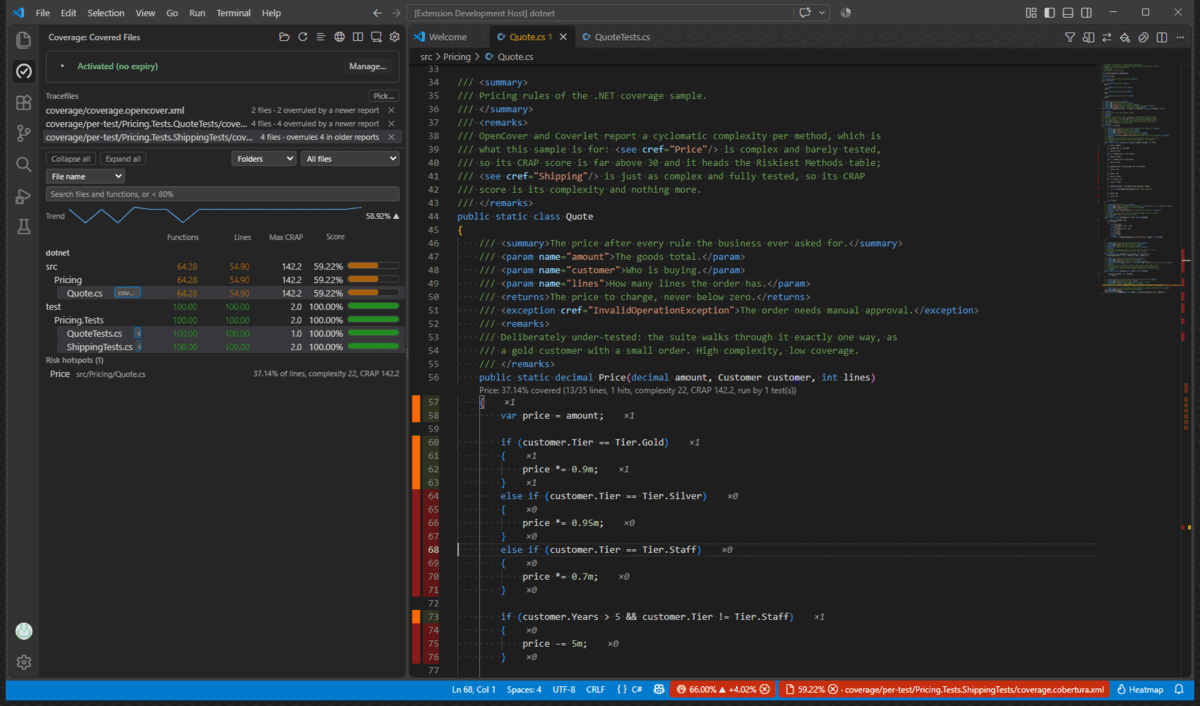This screenshot has height=706, width=1200.
Task: Close the Quote.cs tab
Action: [x=563, y=37]
